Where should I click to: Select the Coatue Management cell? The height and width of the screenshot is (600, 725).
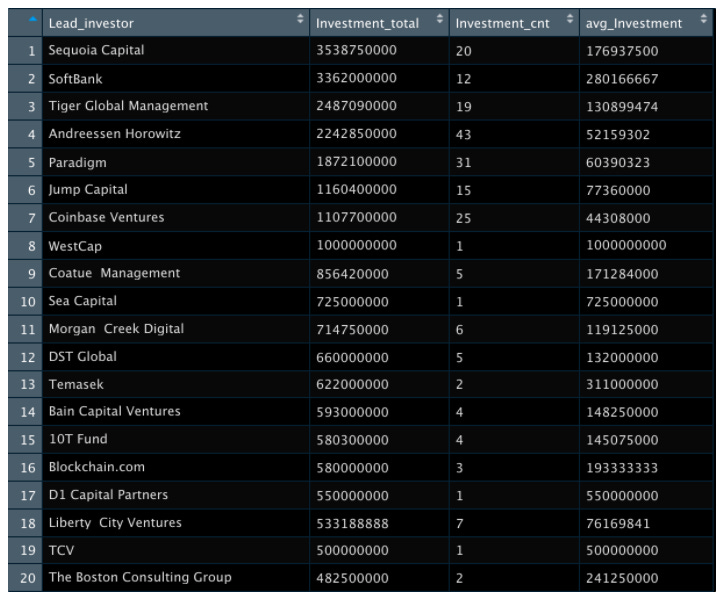(x=176, y=274)
